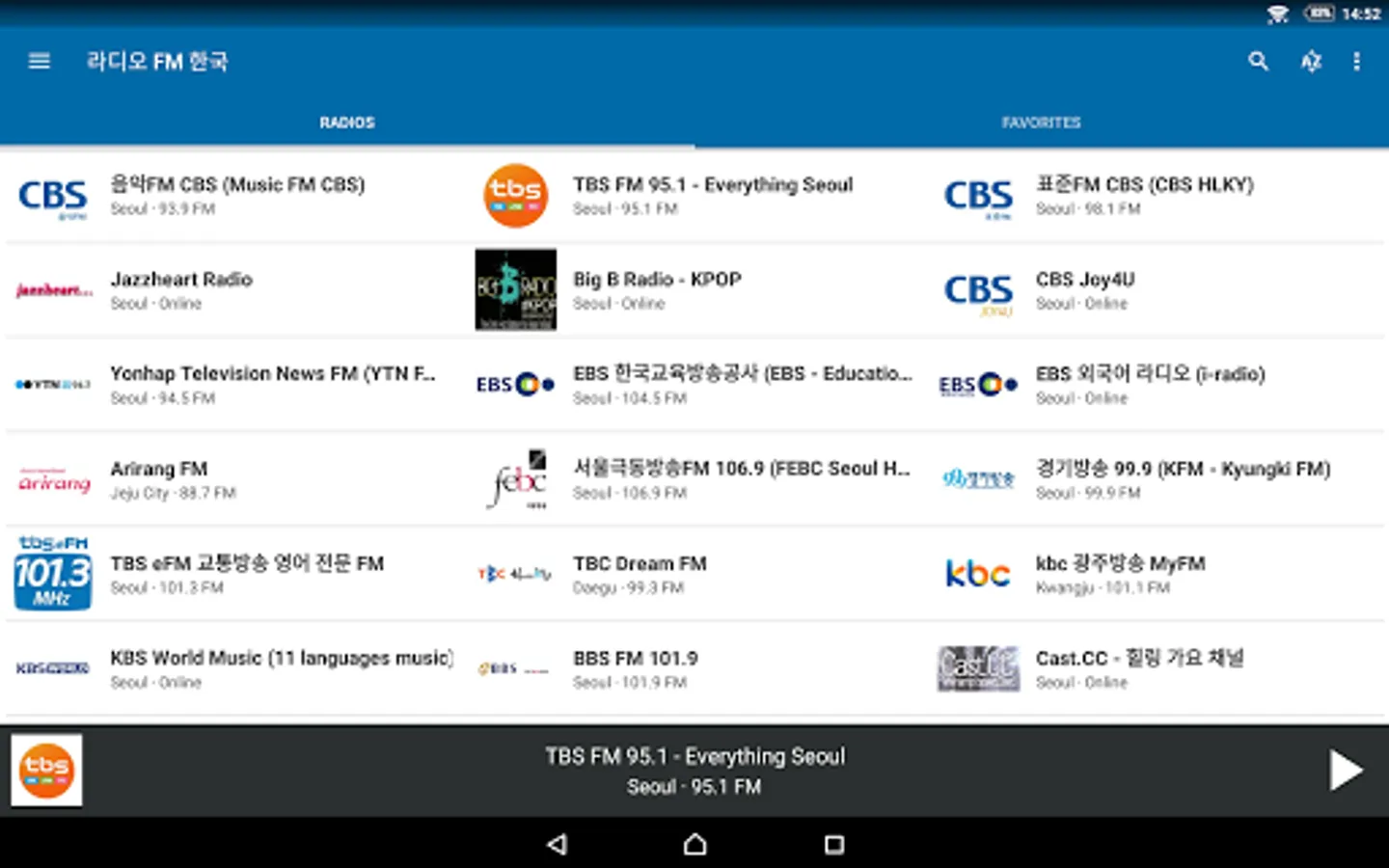Tap the CBS logo beside Music FM CBS
The width and height of the screenshot is (1389, 868).
(x=53, y=197)
